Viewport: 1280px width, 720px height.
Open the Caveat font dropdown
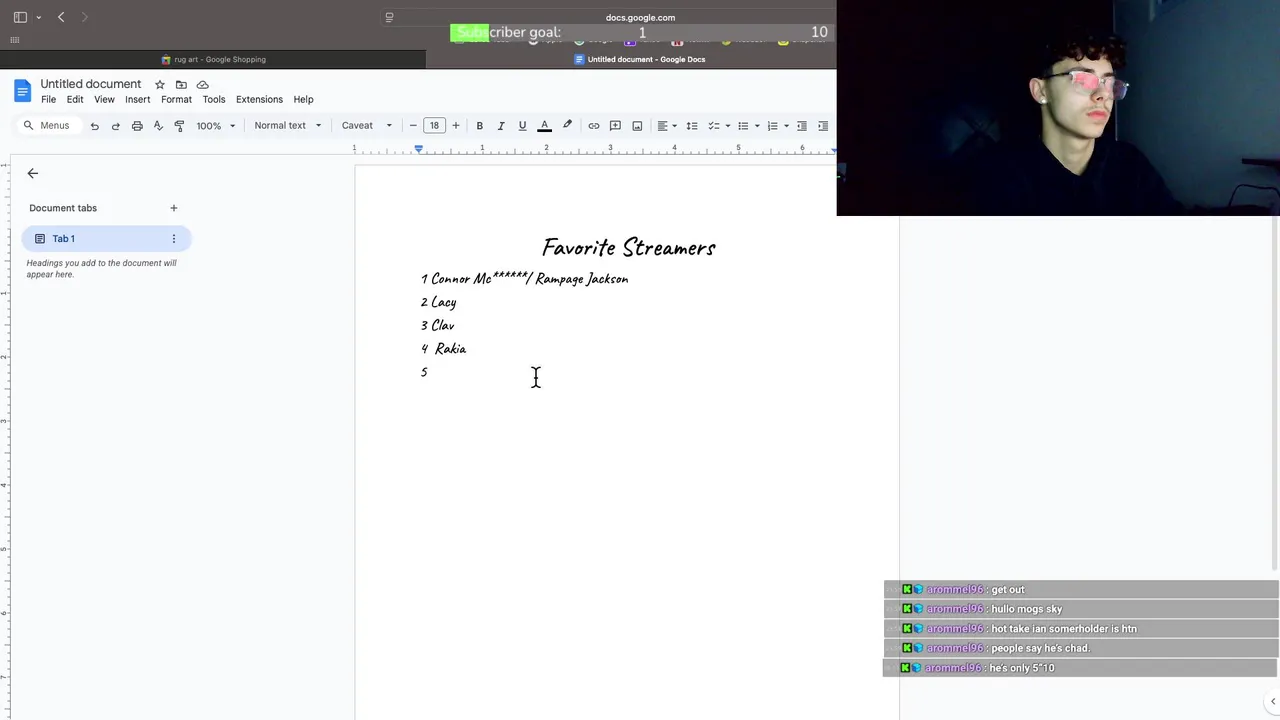(367, 126)
